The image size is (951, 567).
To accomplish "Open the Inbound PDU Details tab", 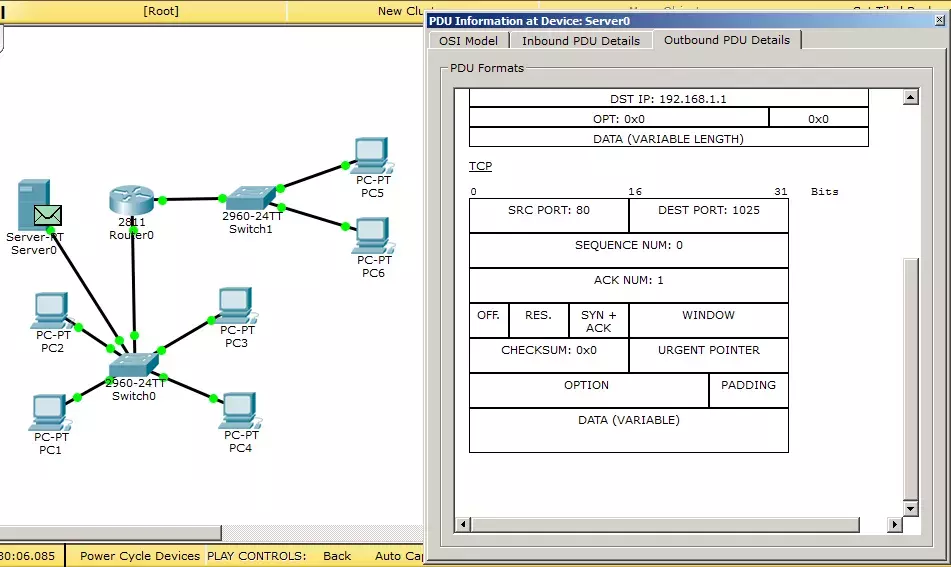I will point(580,41).
